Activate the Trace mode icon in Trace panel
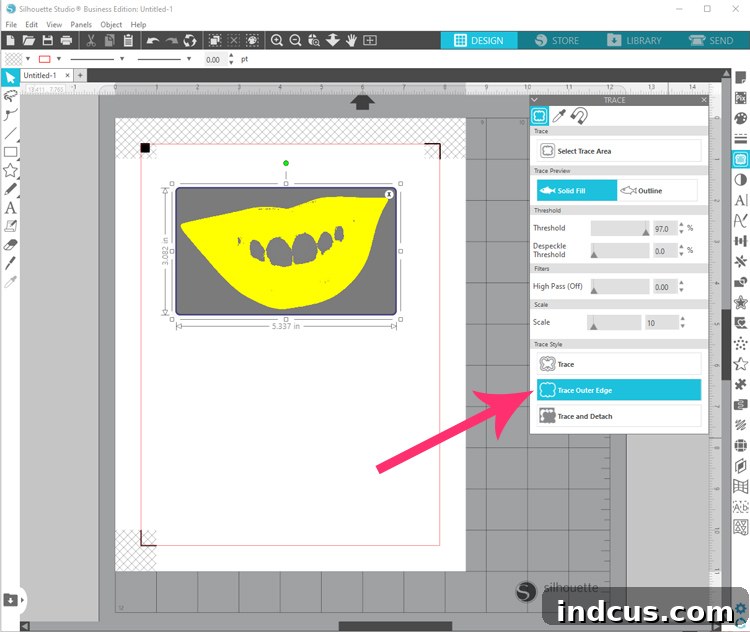Screen dimensions: 750x632 coord(539,115)
